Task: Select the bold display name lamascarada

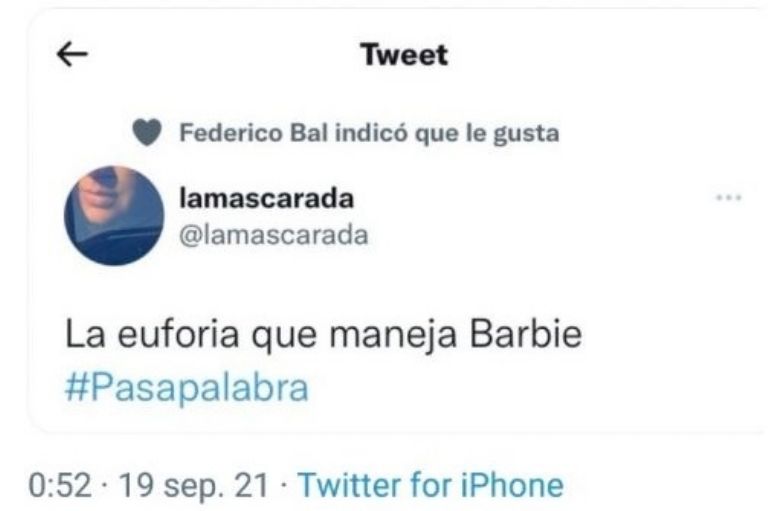Action: [x=266, y=198]
